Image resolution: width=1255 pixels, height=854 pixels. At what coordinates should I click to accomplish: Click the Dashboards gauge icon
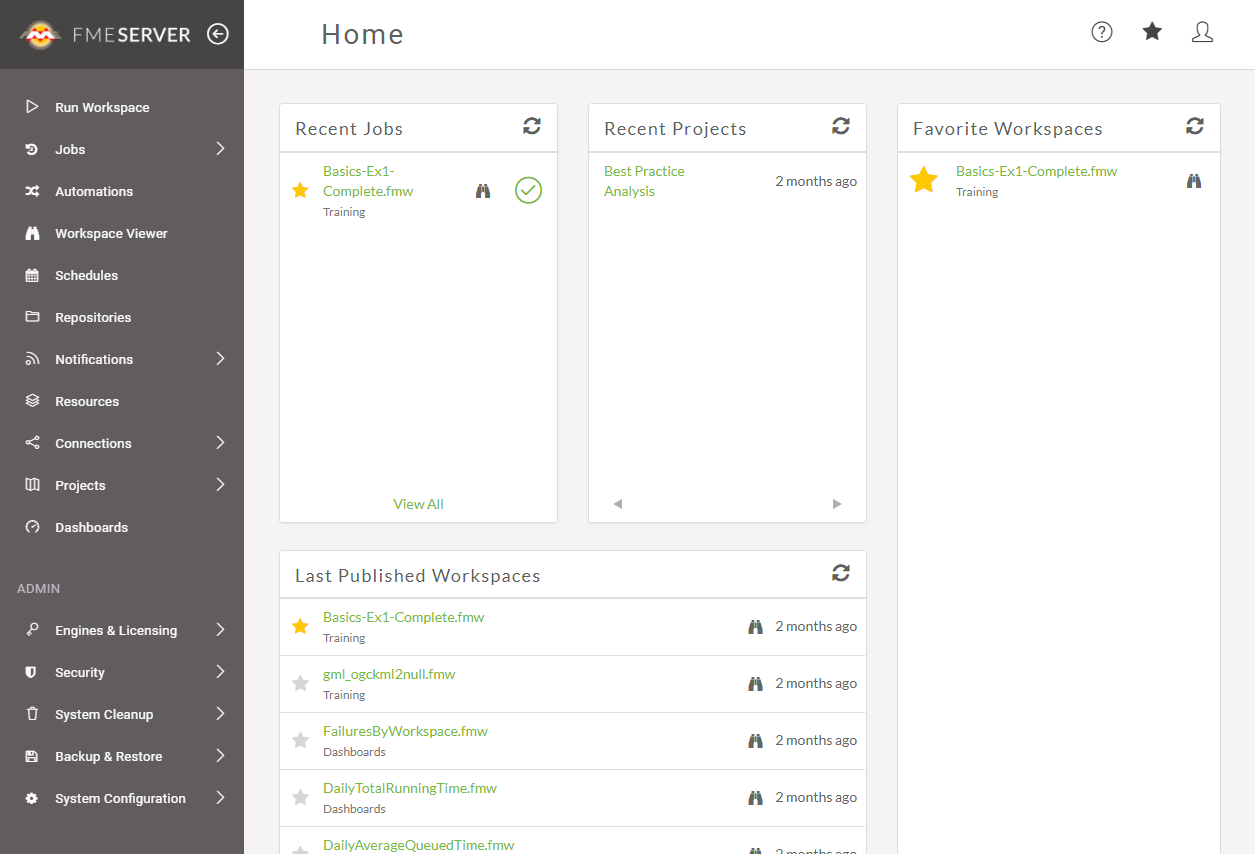coord(32,527)
